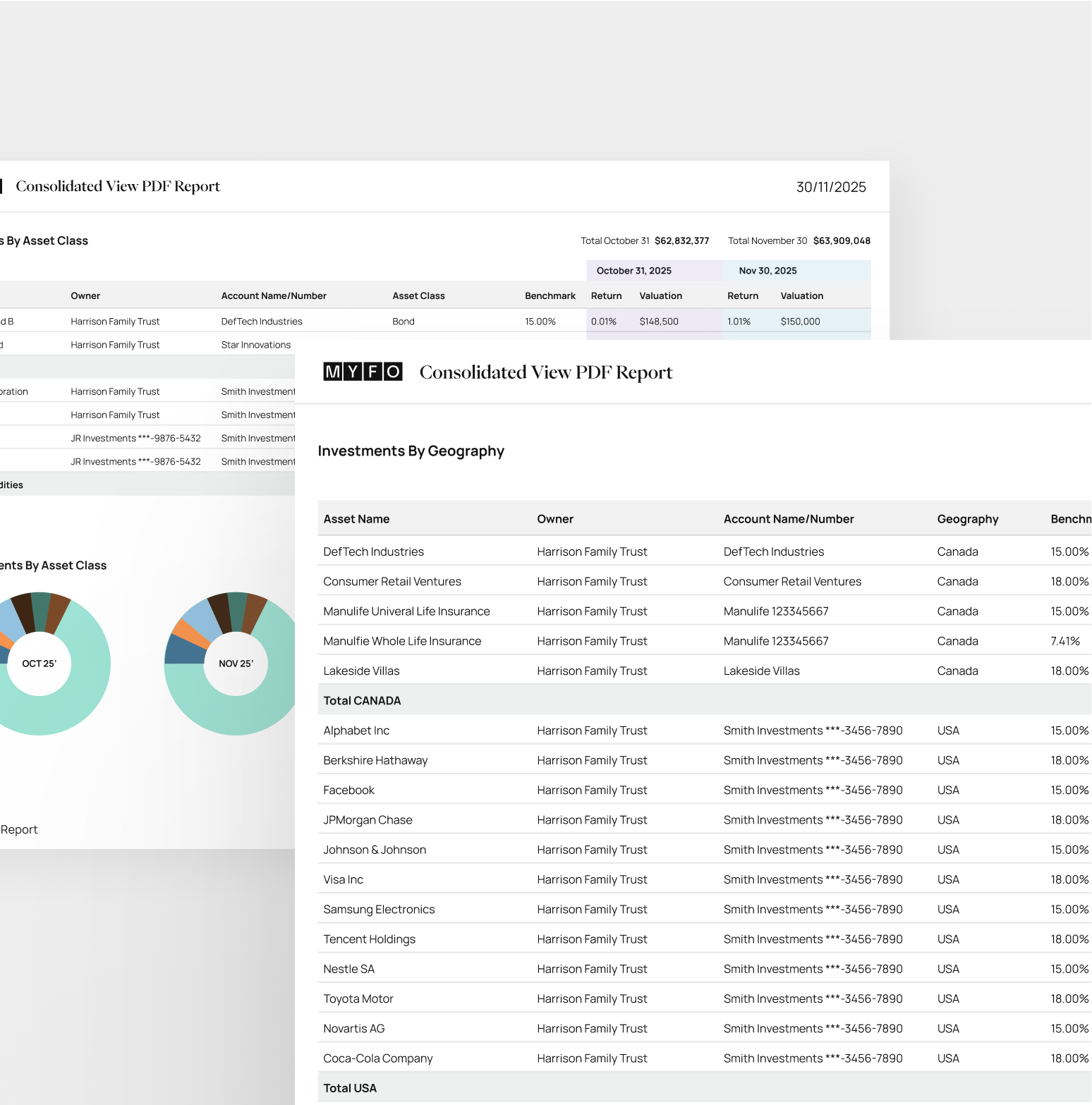
Task: Select the Visa Inc row
Action: (704, 879)
